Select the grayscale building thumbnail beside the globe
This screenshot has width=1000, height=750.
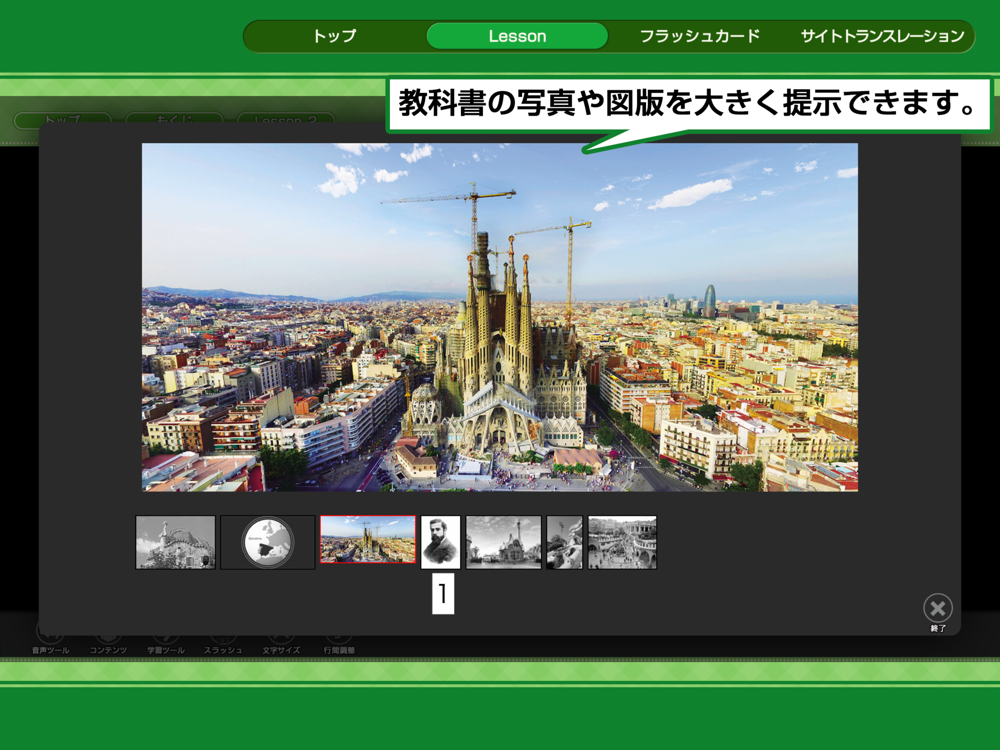[x=175, y=542]
